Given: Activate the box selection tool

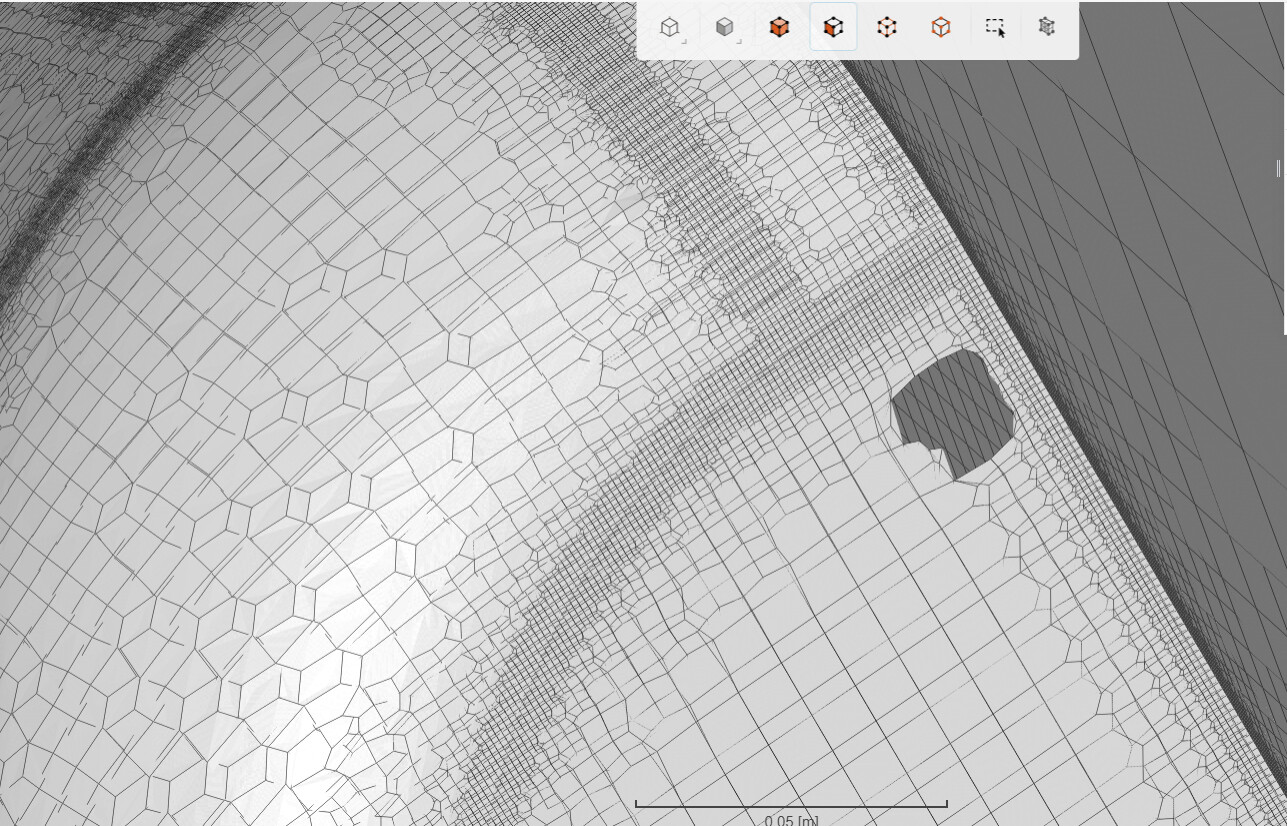Looking at the screenshot, I should (x=995, y=28).
